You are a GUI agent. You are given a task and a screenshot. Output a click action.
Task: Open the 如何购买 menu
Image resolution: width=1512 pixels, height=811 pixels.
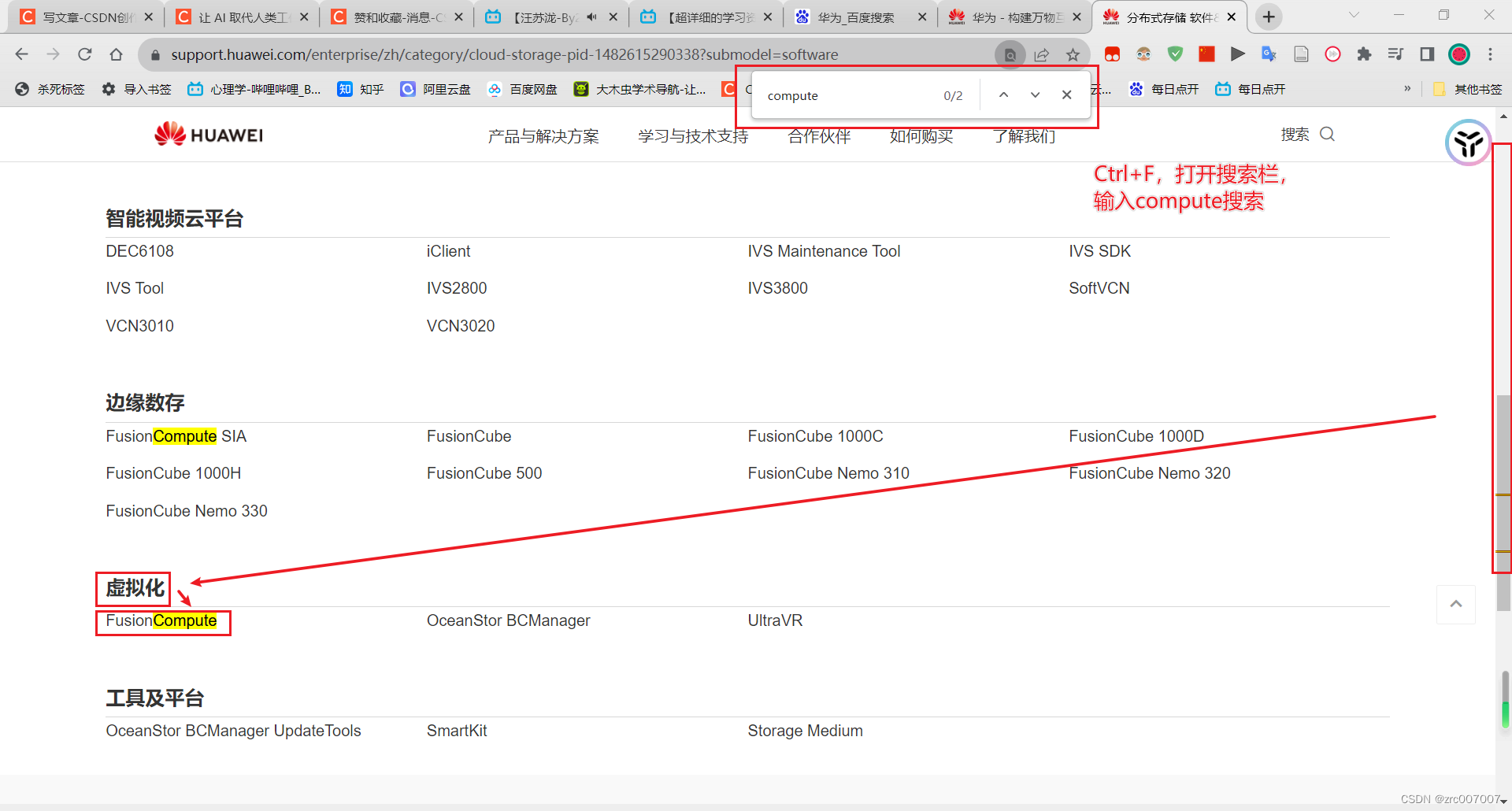pyautogui.click(x=921, y=136)
